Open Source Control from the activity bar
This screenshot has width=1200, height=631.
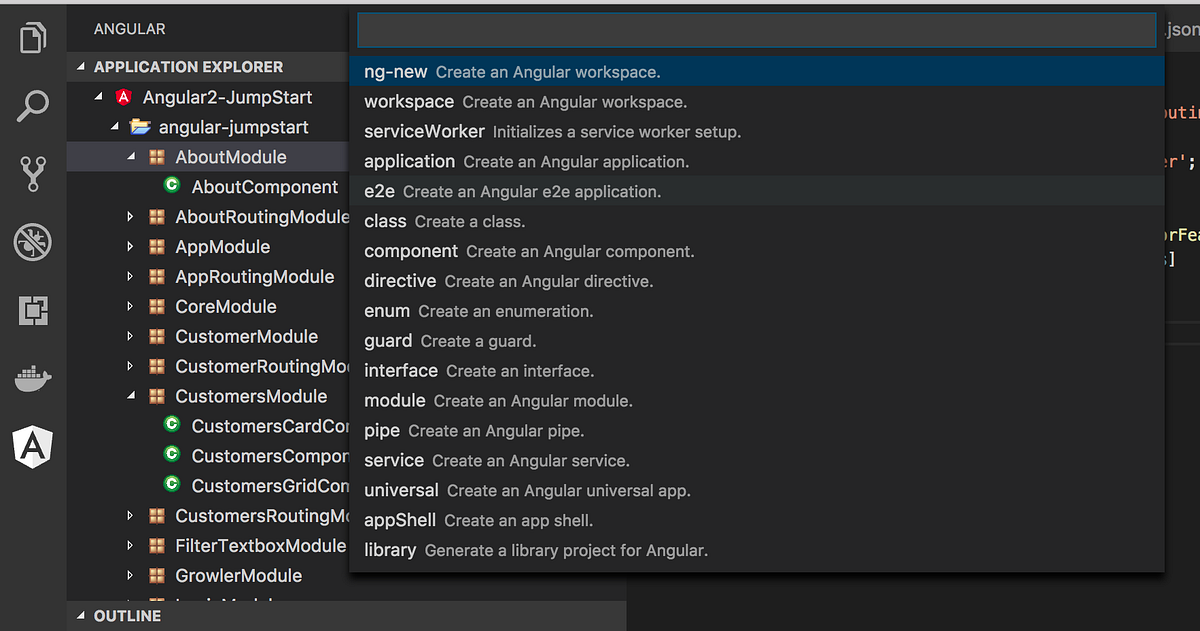click(x=33, y=173)
